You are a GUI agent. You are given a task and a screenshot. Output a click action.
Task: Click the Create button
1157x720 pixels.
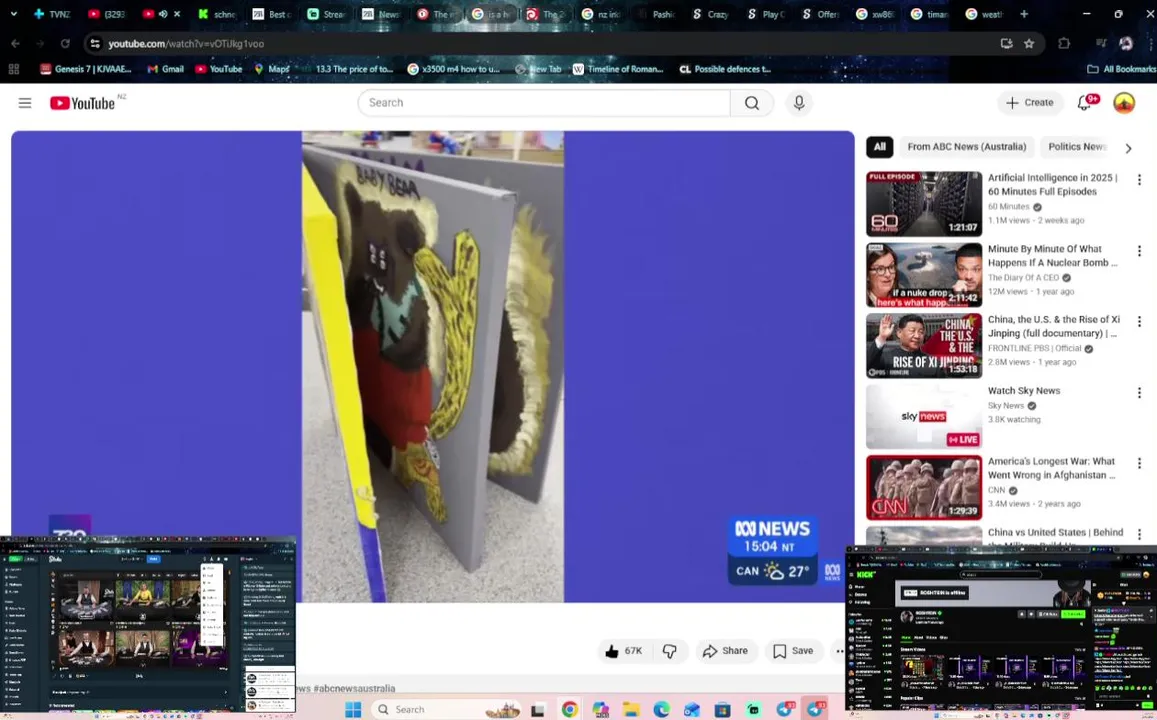click(1030, 103)
